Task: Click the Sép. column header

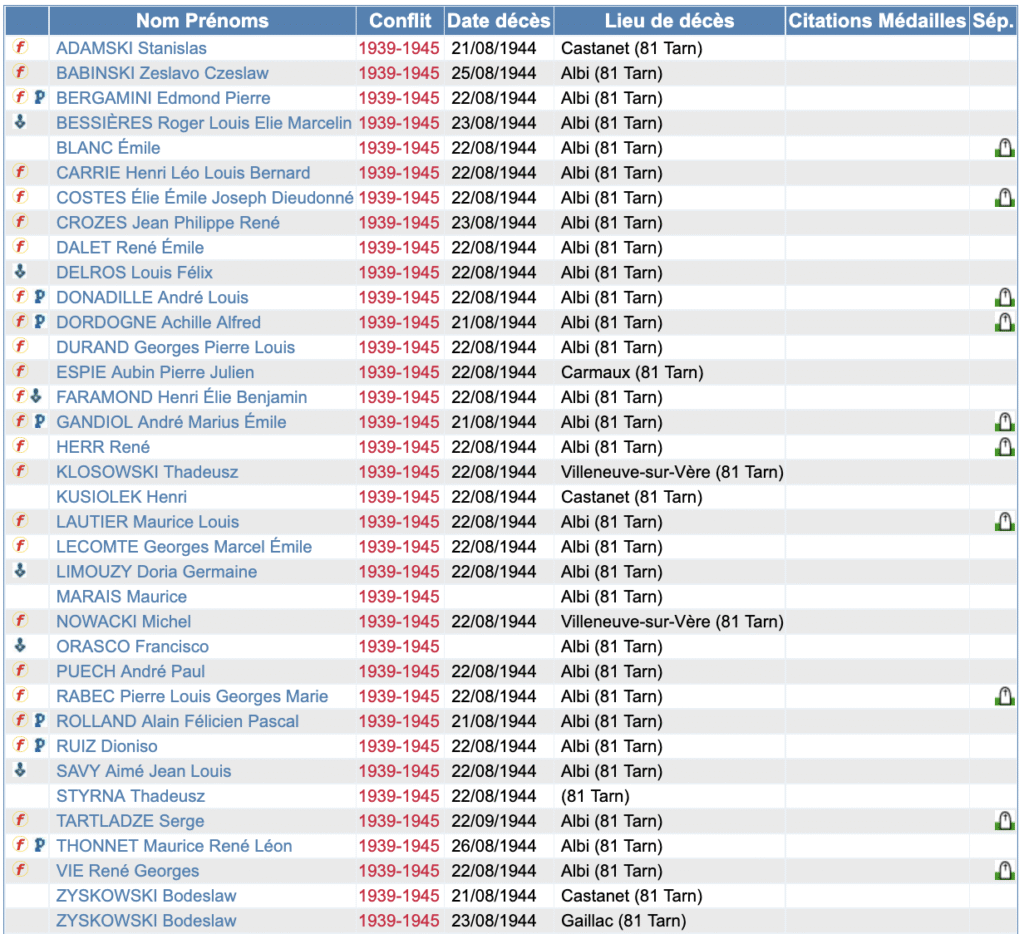Action: click(993, 21)
